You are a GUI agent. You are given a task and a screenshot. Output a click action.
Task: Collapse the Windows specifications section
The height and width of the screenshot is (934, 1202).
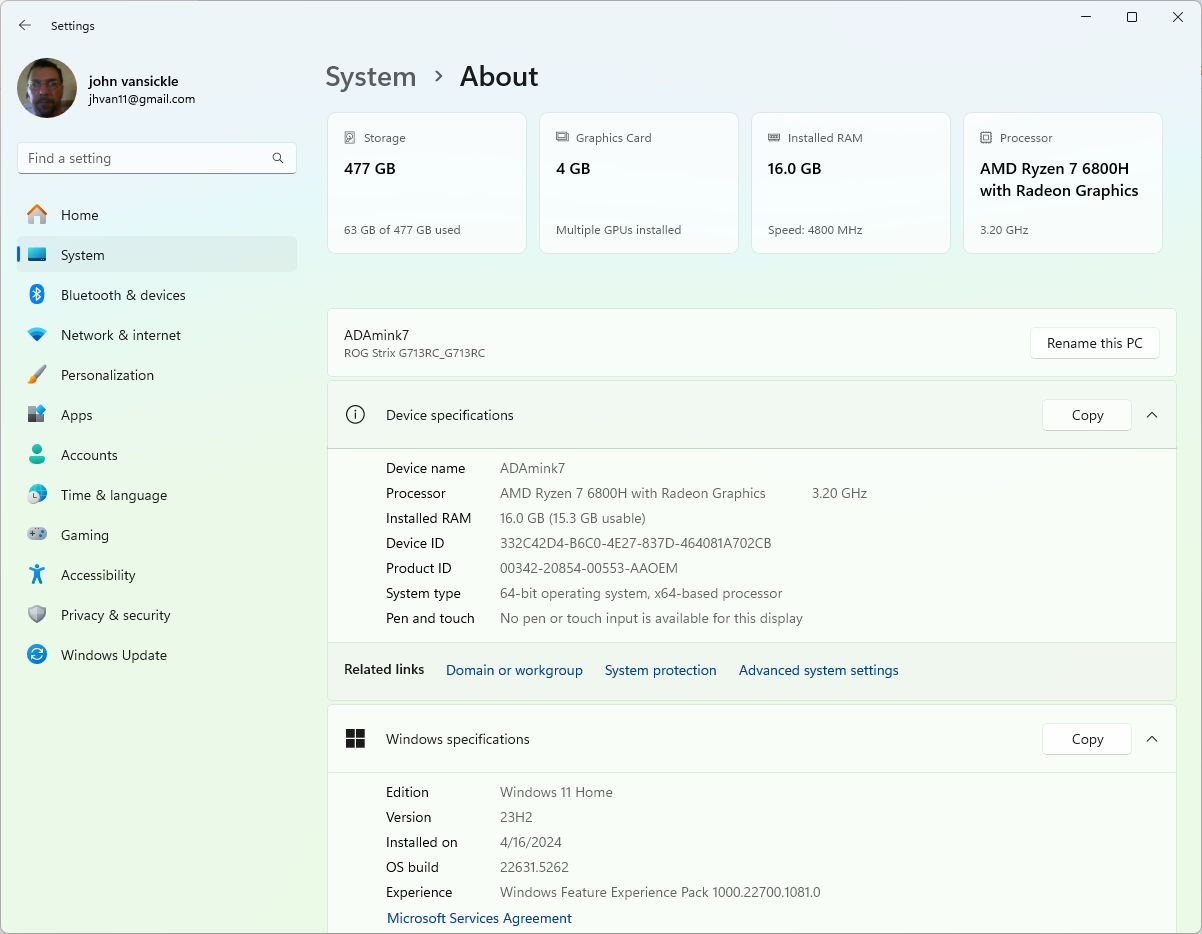click(x=1152, y=739)
